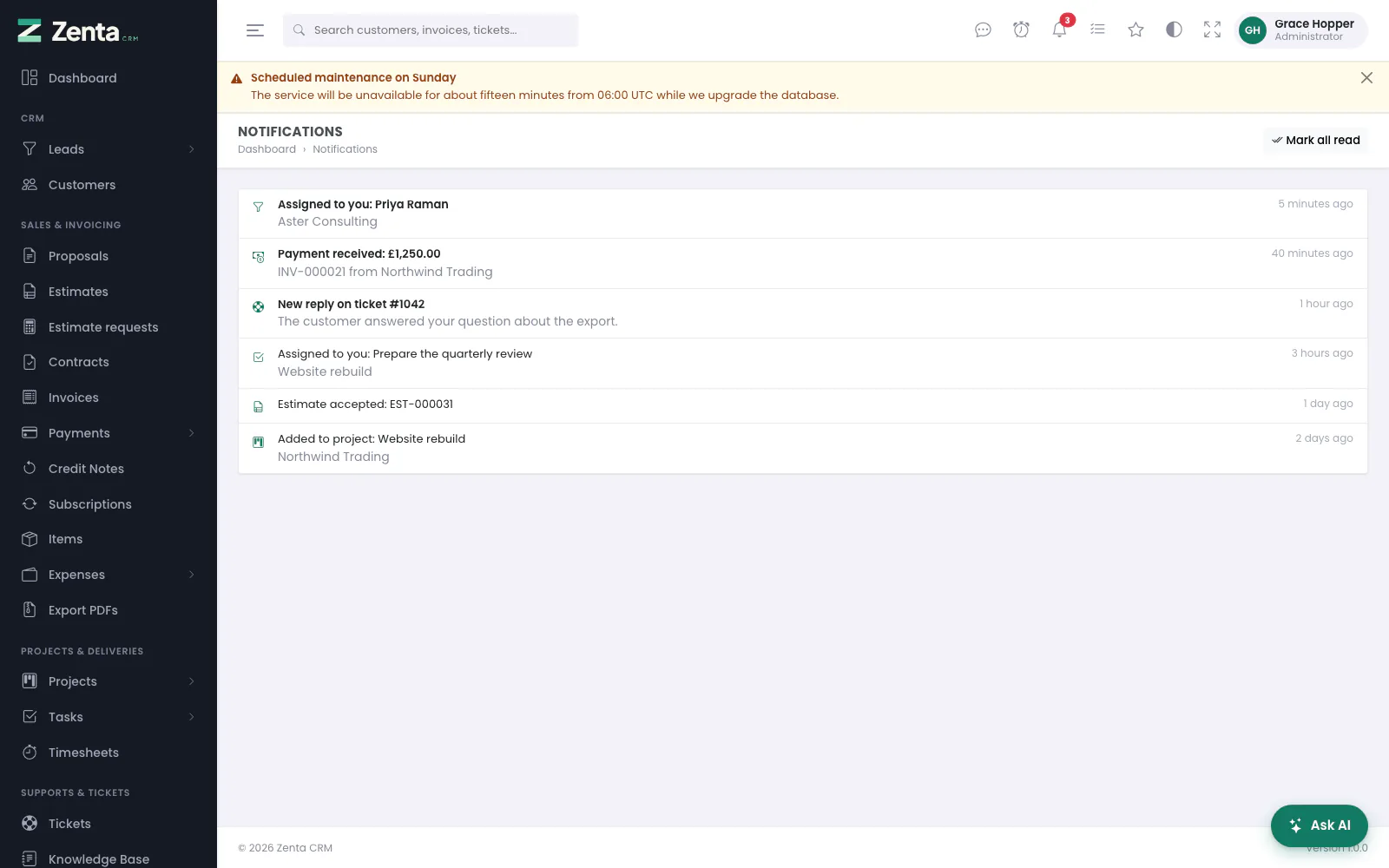The image size is (1389, 868).
Task: Dismiss the scheduled maintenance banner
Action: (x=1366, y=78)
